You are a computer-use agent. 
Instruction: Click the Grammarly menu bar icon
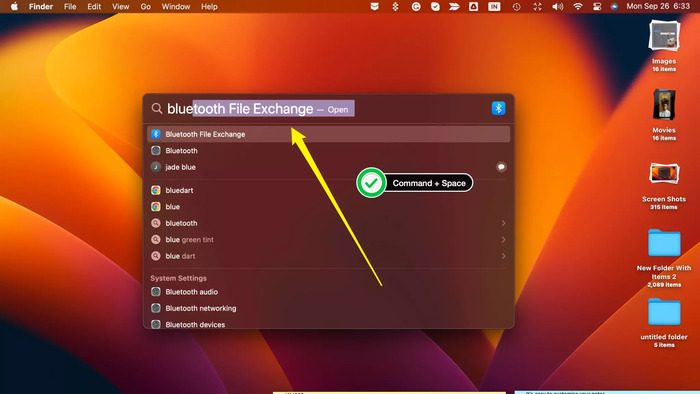(x=416, y=7)
